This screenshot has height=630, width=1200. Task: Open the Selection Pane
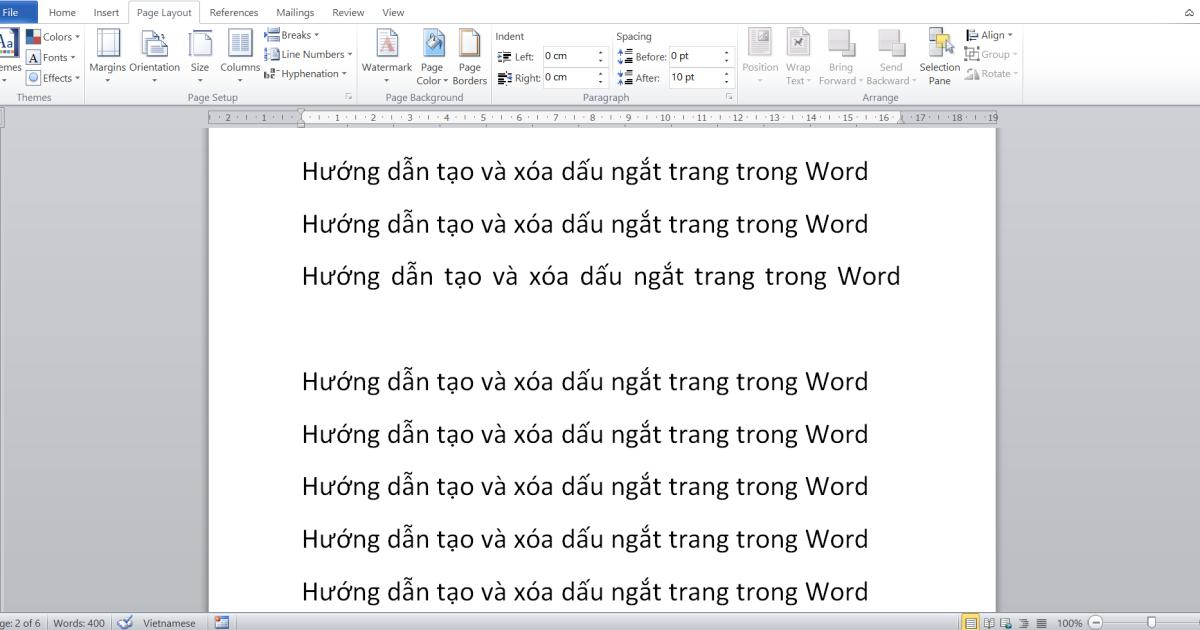click(x=940, y=56)
